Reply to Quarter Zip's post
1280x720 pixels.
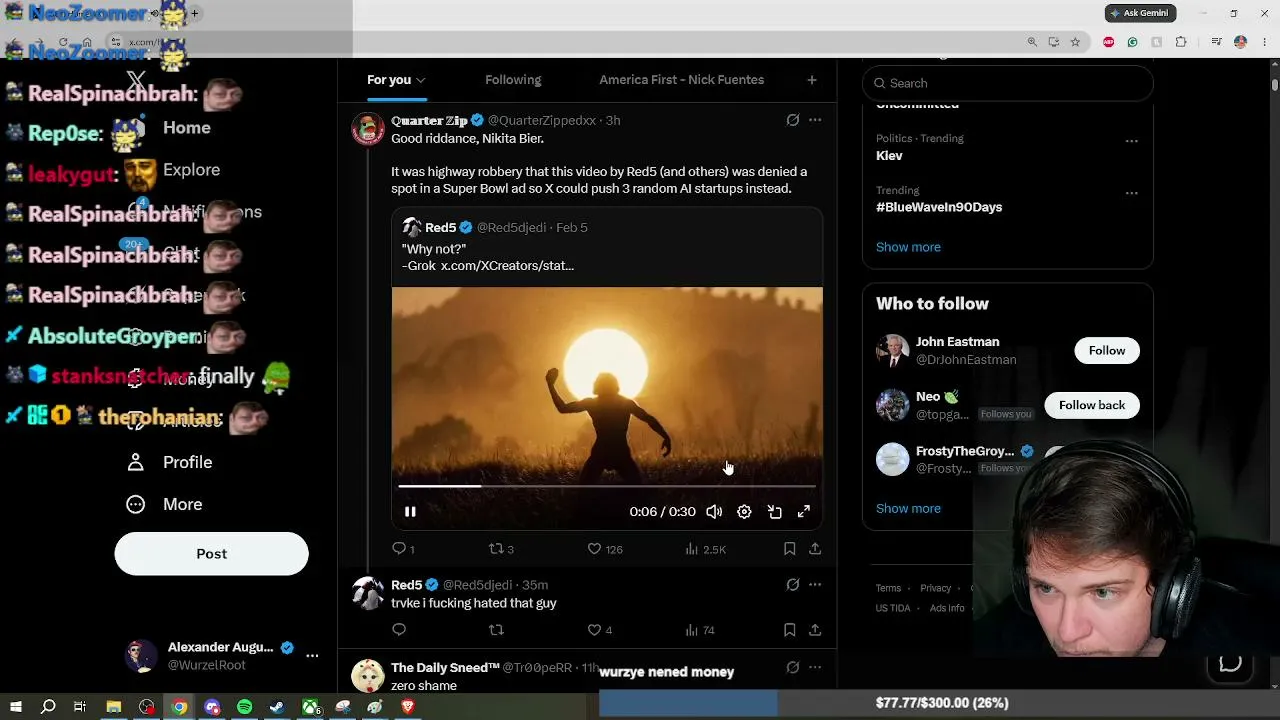tap(403, 549)
